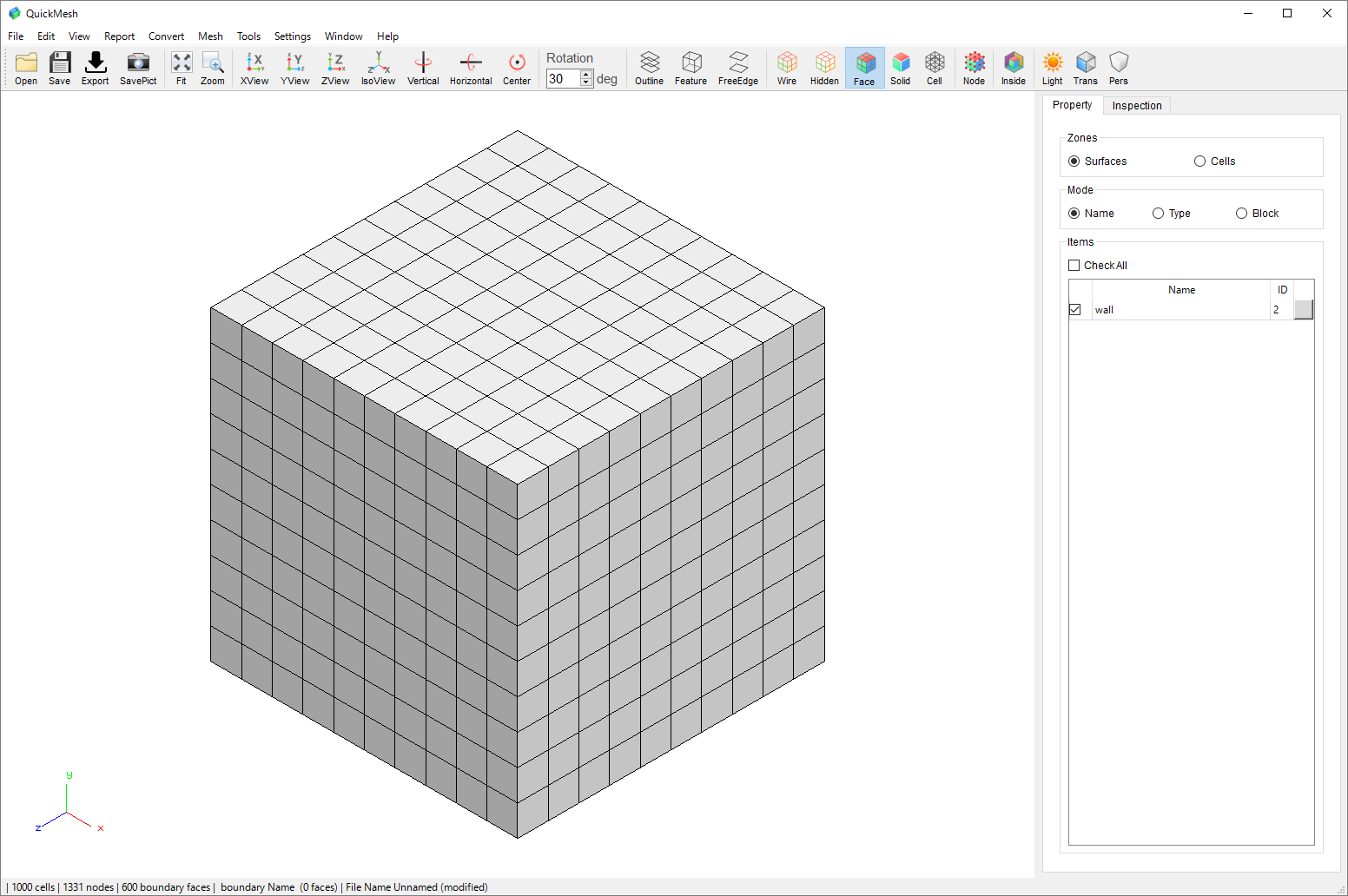Rotate about the Horizontal axis
This screenshot has height=896, width=1348.
tap(471, 68)
